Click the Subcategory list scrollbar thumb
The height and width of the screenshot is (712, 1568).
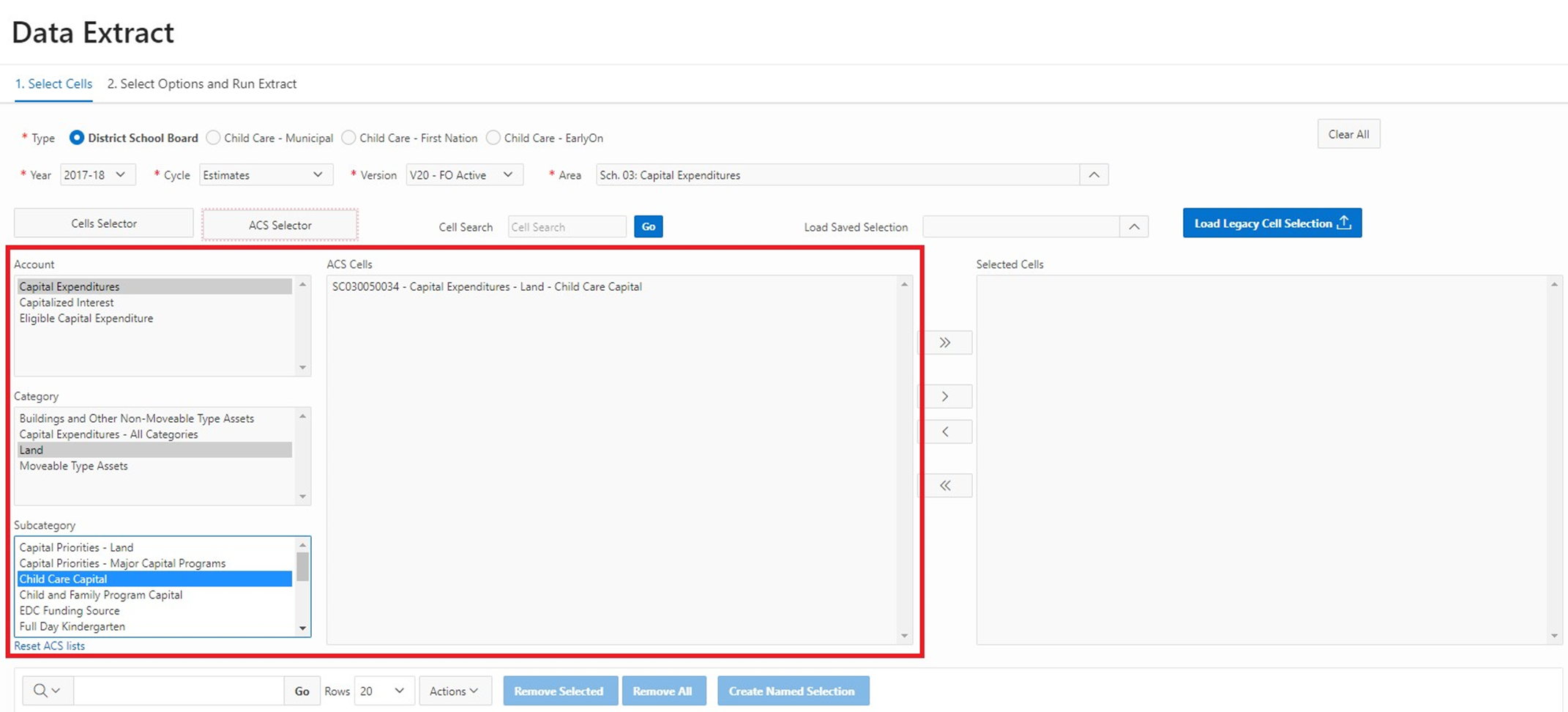coord(302,566)
